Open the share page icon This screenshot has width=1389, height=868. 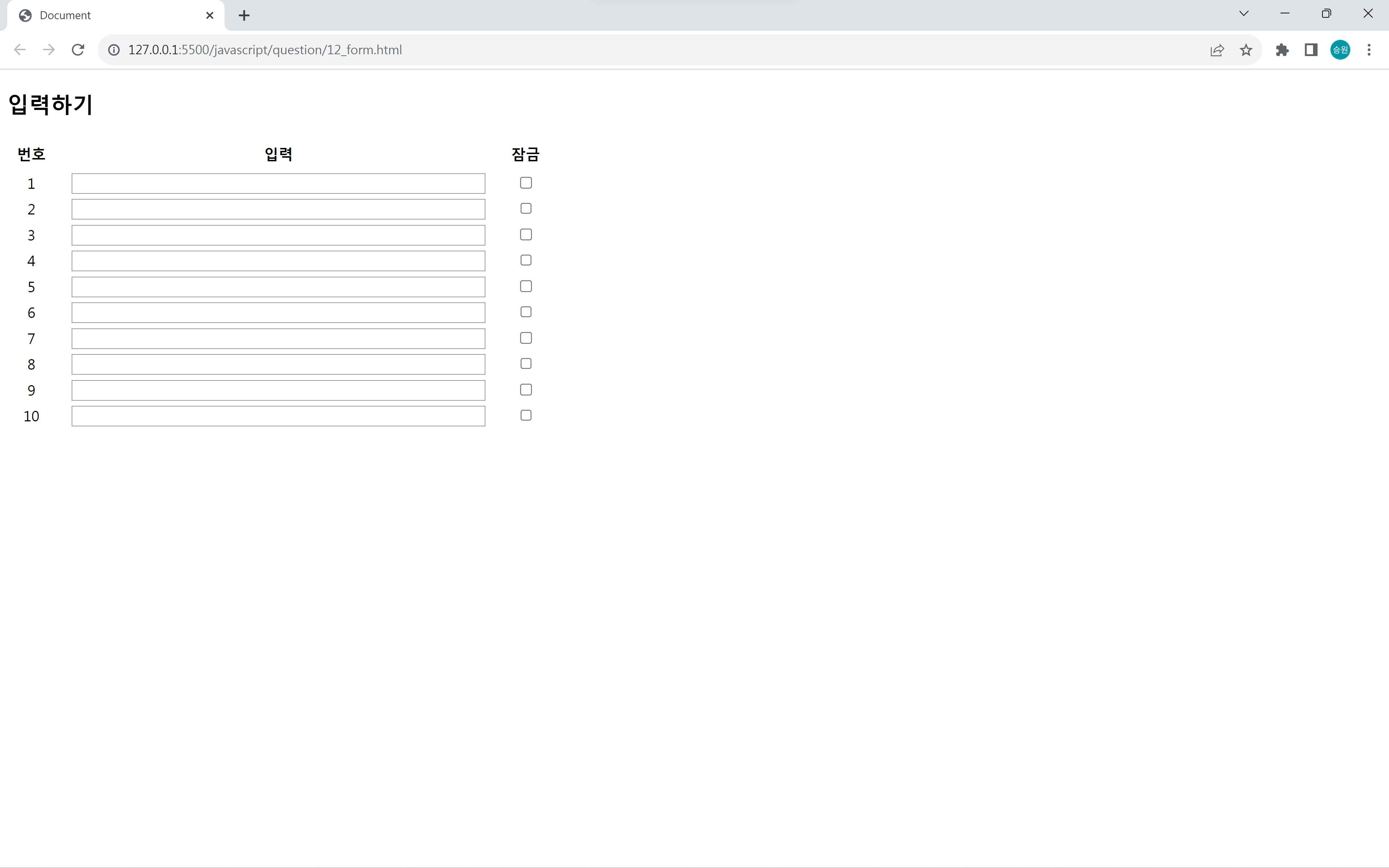pos(1217,50)
